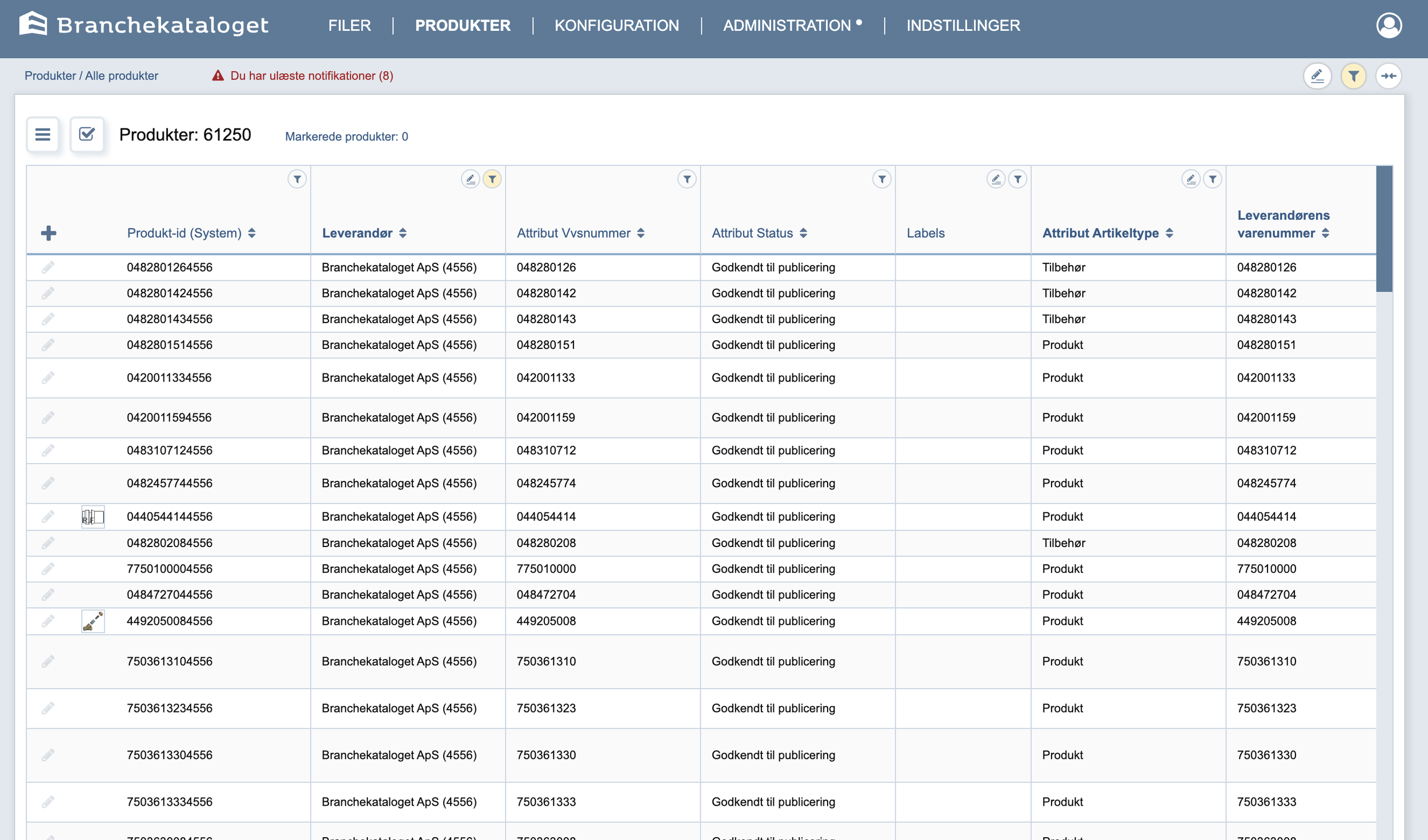1428x840 pixels.
Task: Click the Produkter / Alle produkter breadcrumb
Action: click(91, 76)
